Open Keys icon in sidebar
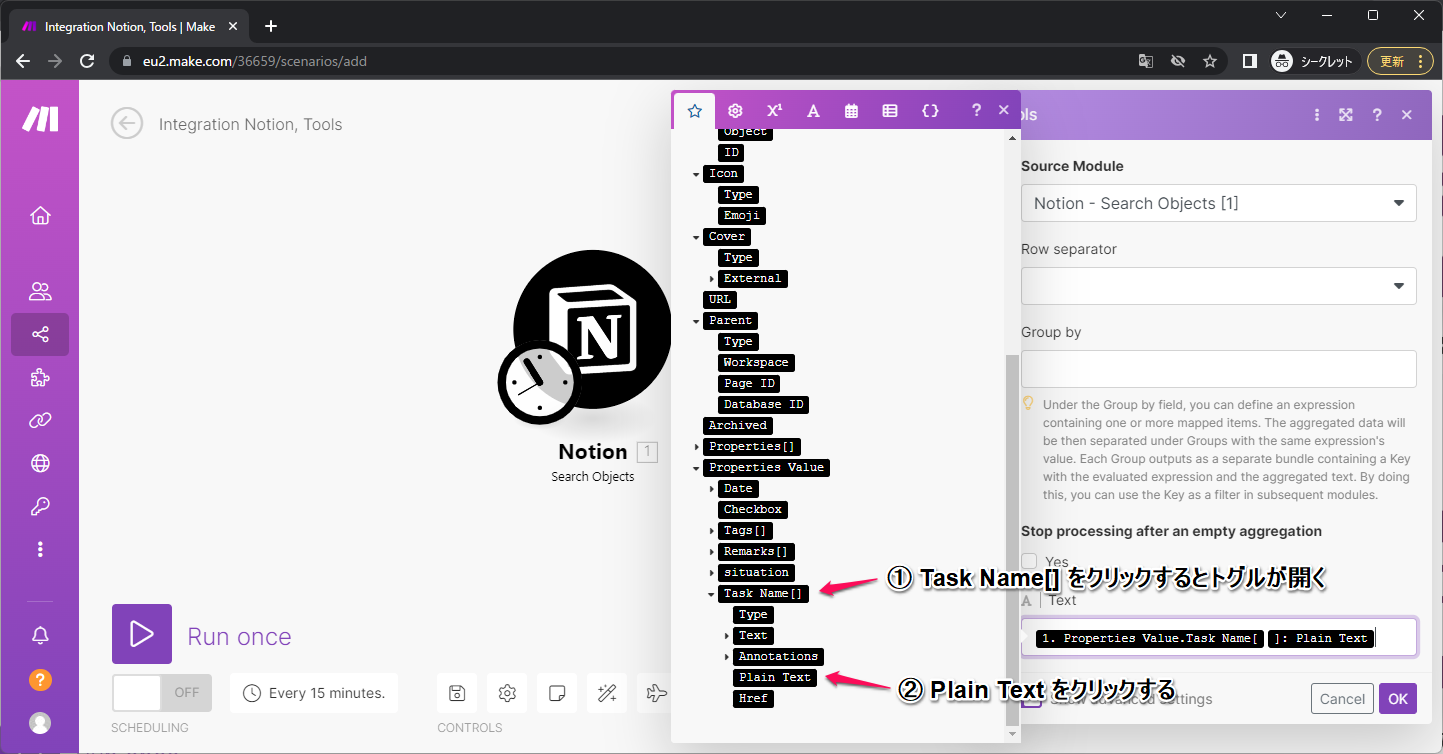 [40, 506]
